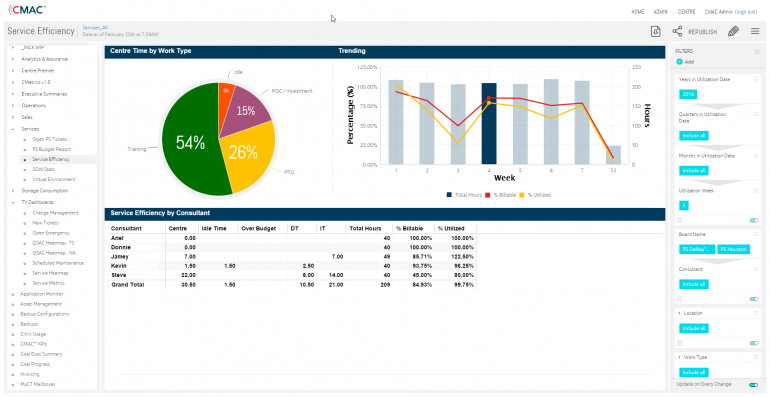Viewport: 770px width, 397px height.
Task: Click the REPUBLISH button
Action: tap(702, 32)
